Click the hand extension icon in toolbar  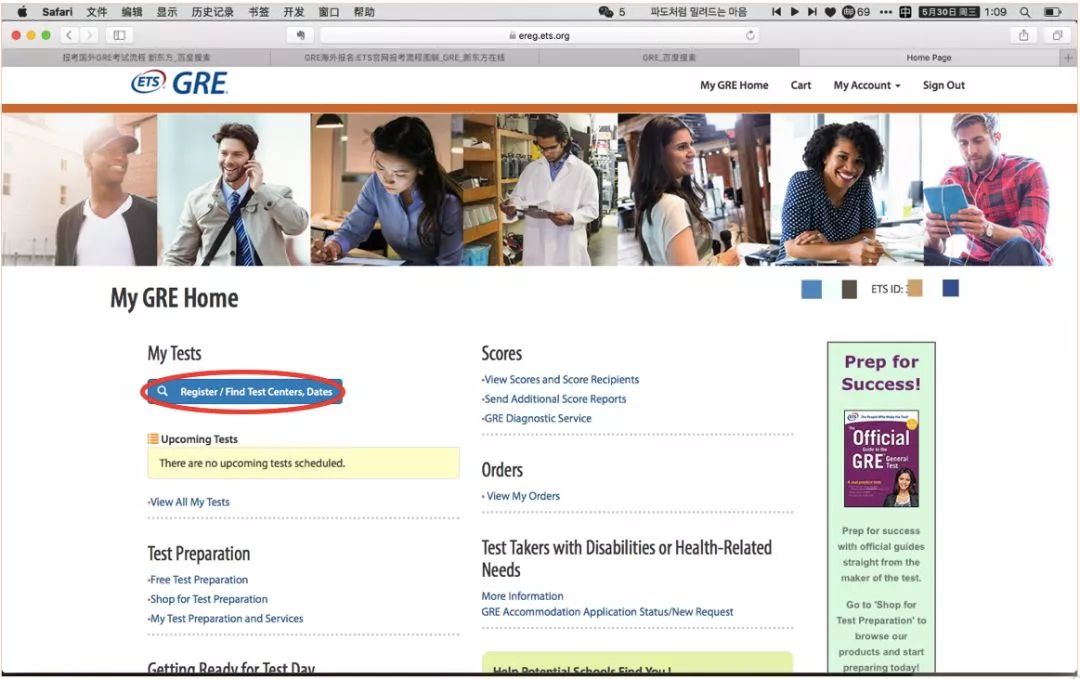(300, 35)
